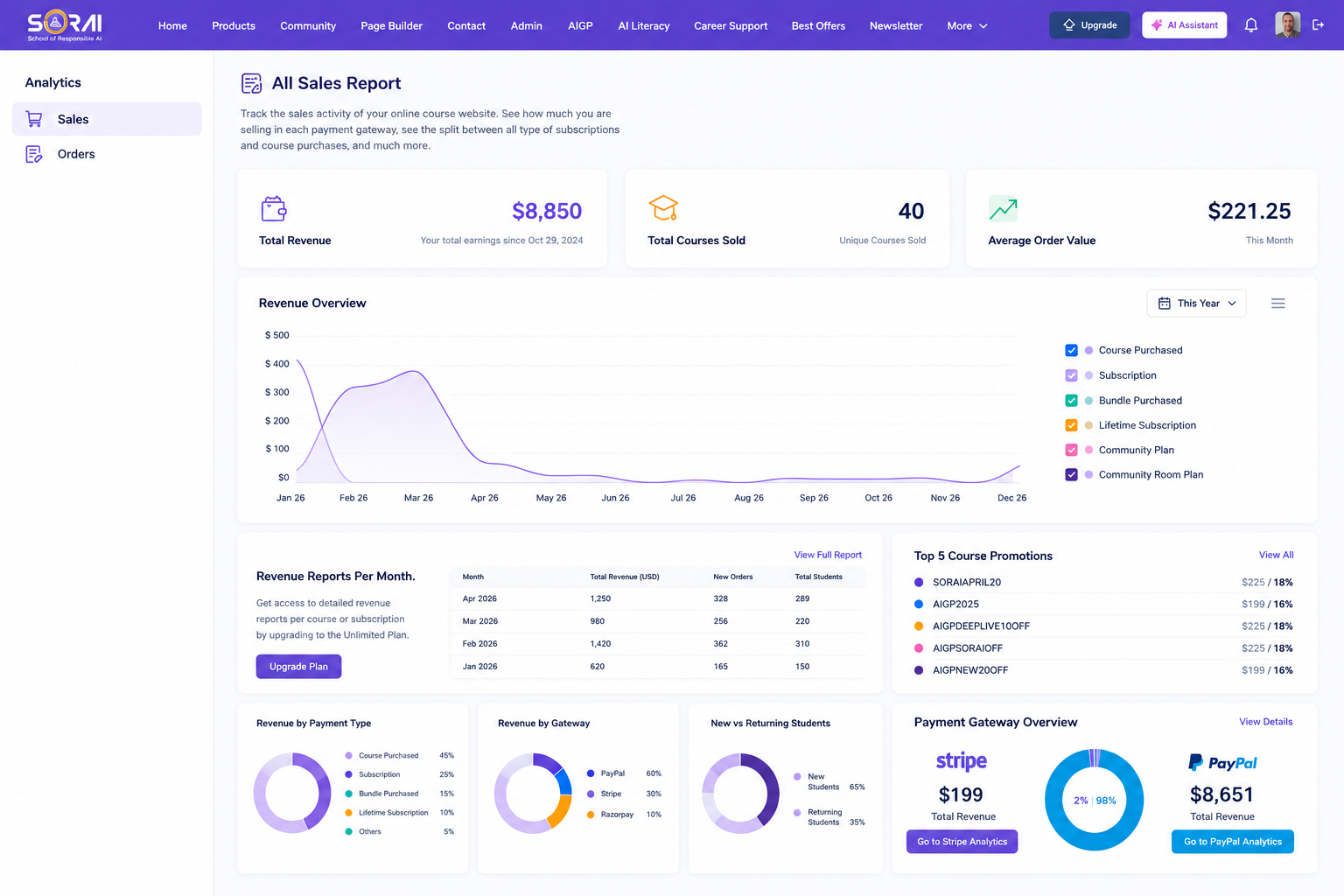The height and width of the screenshot is (896, 1344).
Task: Click the PayPal 60% legend entry
Action: 624,773
